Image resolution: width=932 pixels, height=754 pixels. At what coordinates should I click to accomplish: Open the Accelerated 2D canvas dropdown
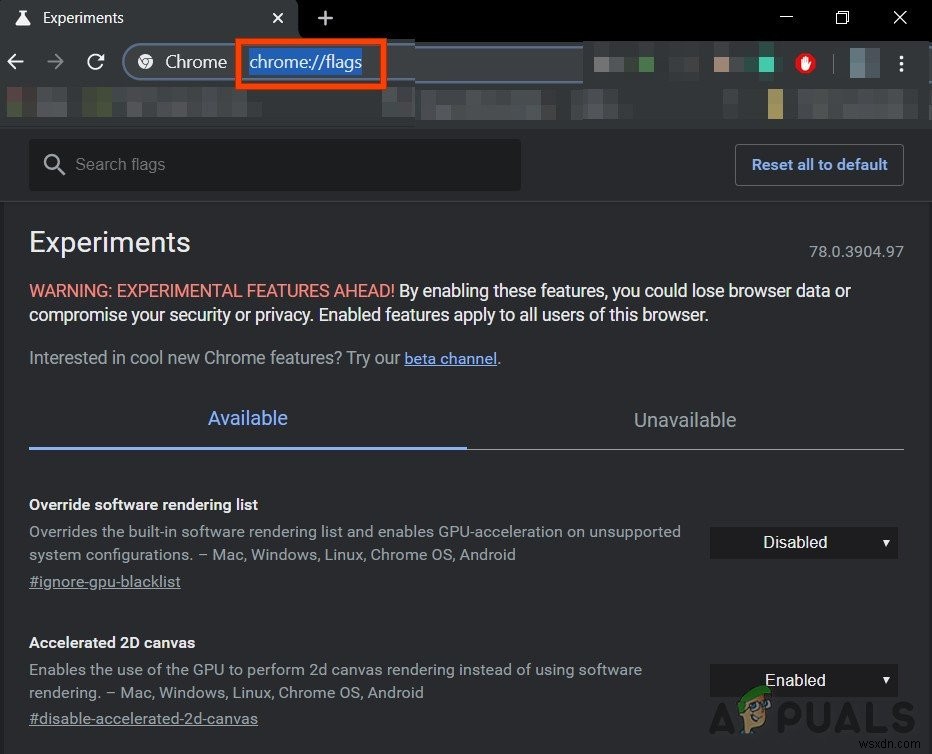pos(803,680)
